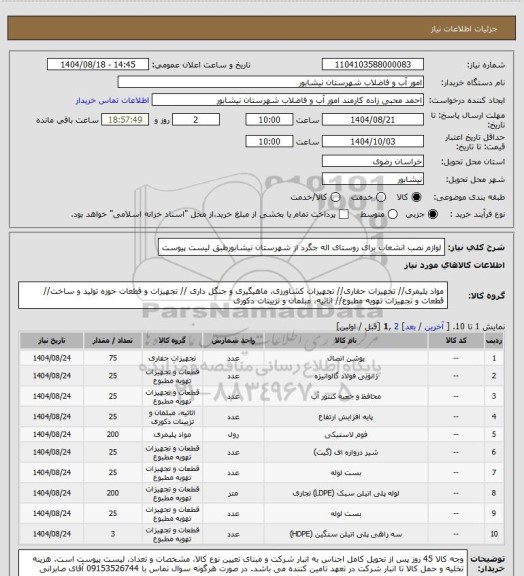Image resolution: width=524 pixels, height=576 pixels.
Task: Click the group مواد پلیمری in row 5
Action: pos(172,435)
